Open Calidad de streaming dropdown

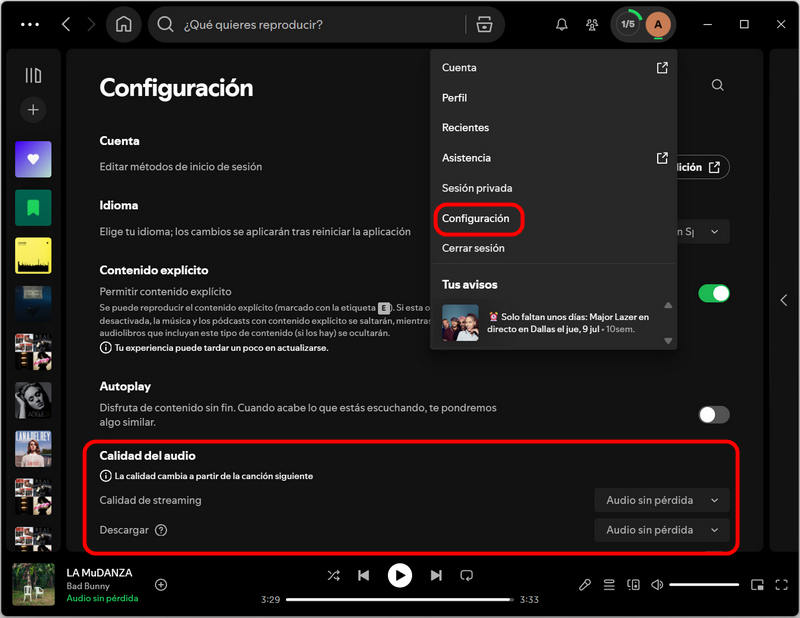[x=662, y=500]
